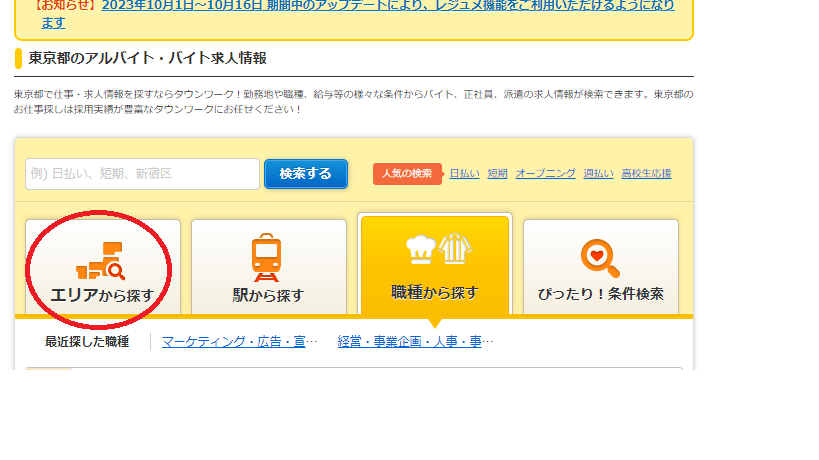Click the orange 人気の検索 tag
819x460 pixels.
[x=407, y=173]
